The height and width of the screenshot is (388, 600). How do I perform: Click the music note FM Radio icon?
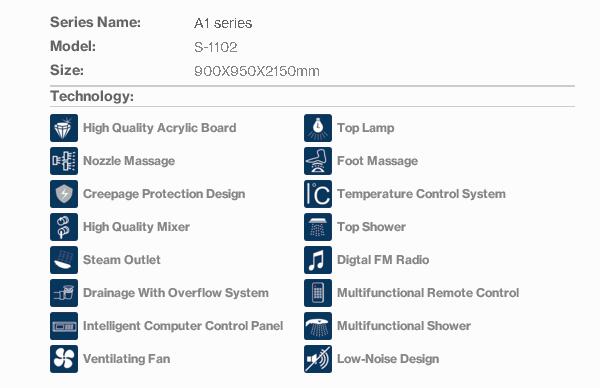click(318, 260)
